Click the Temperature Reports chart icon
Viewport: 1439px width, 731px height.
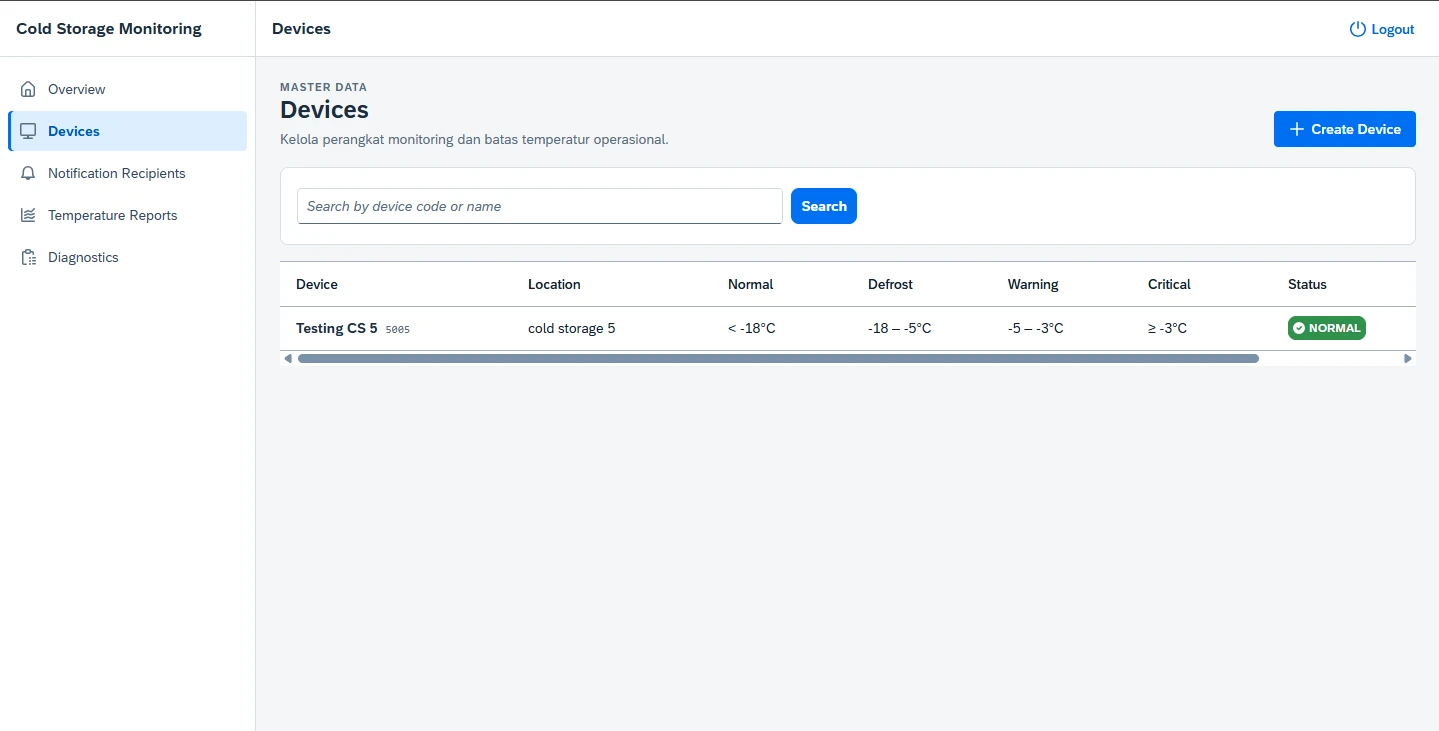tap(28, 215)
